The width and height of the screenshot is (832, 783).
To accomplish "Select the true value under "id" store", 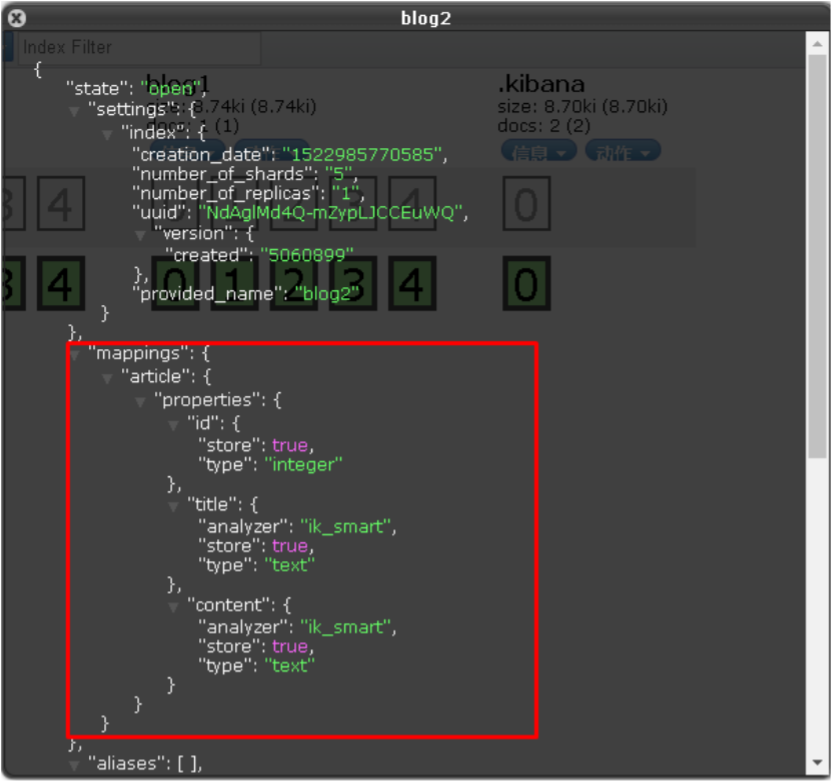I will [290, 445].
